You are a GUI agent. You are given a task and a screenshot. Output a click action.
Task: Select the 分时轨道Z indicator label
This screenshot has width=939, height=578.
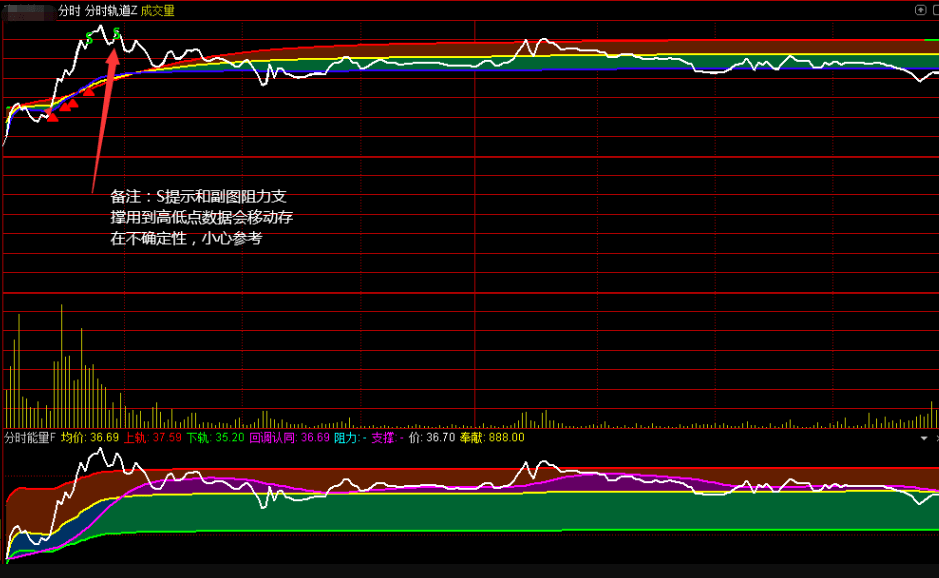click(111, 10)
